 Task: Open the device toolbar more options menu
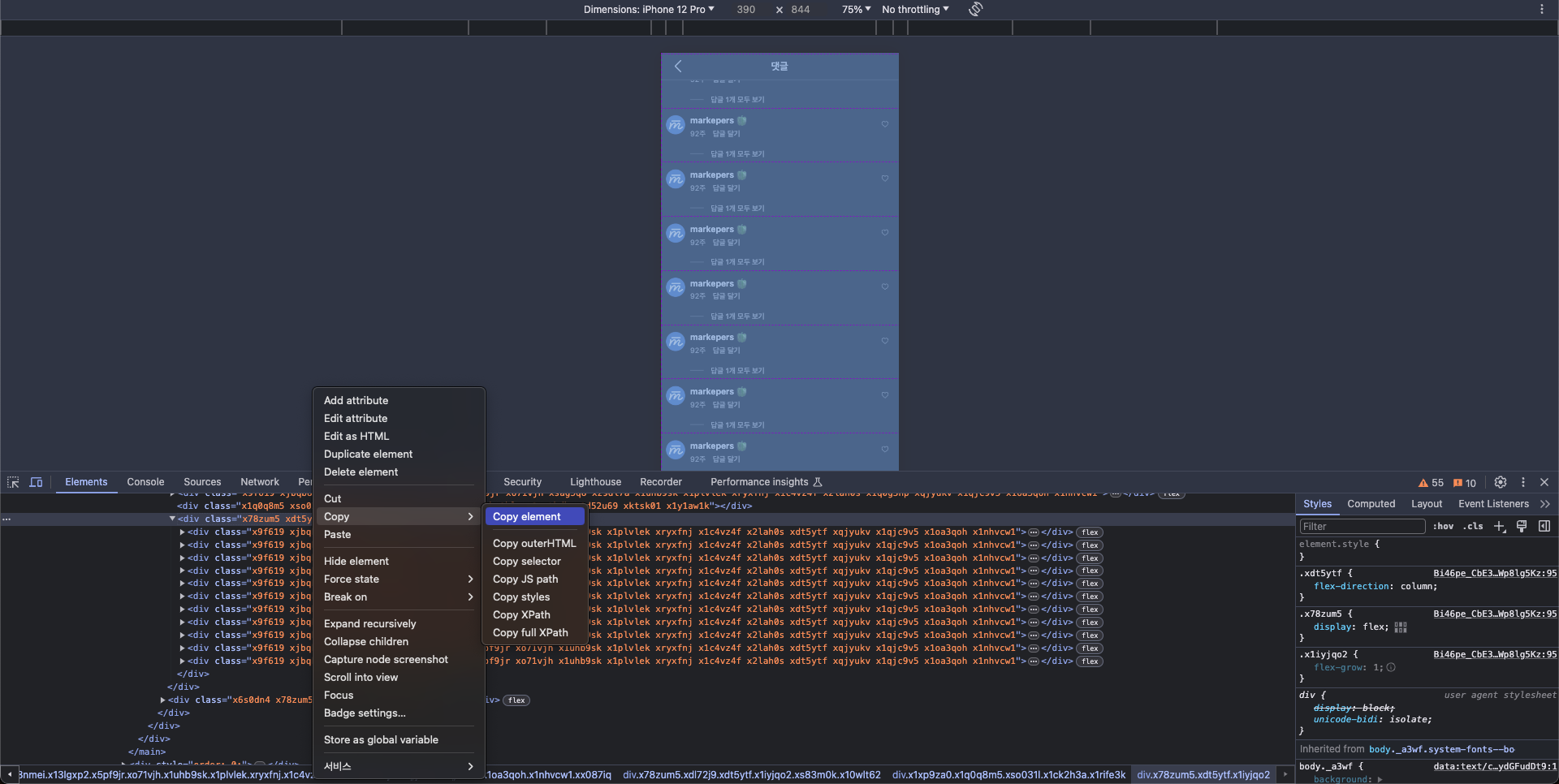coord(1541,9)
